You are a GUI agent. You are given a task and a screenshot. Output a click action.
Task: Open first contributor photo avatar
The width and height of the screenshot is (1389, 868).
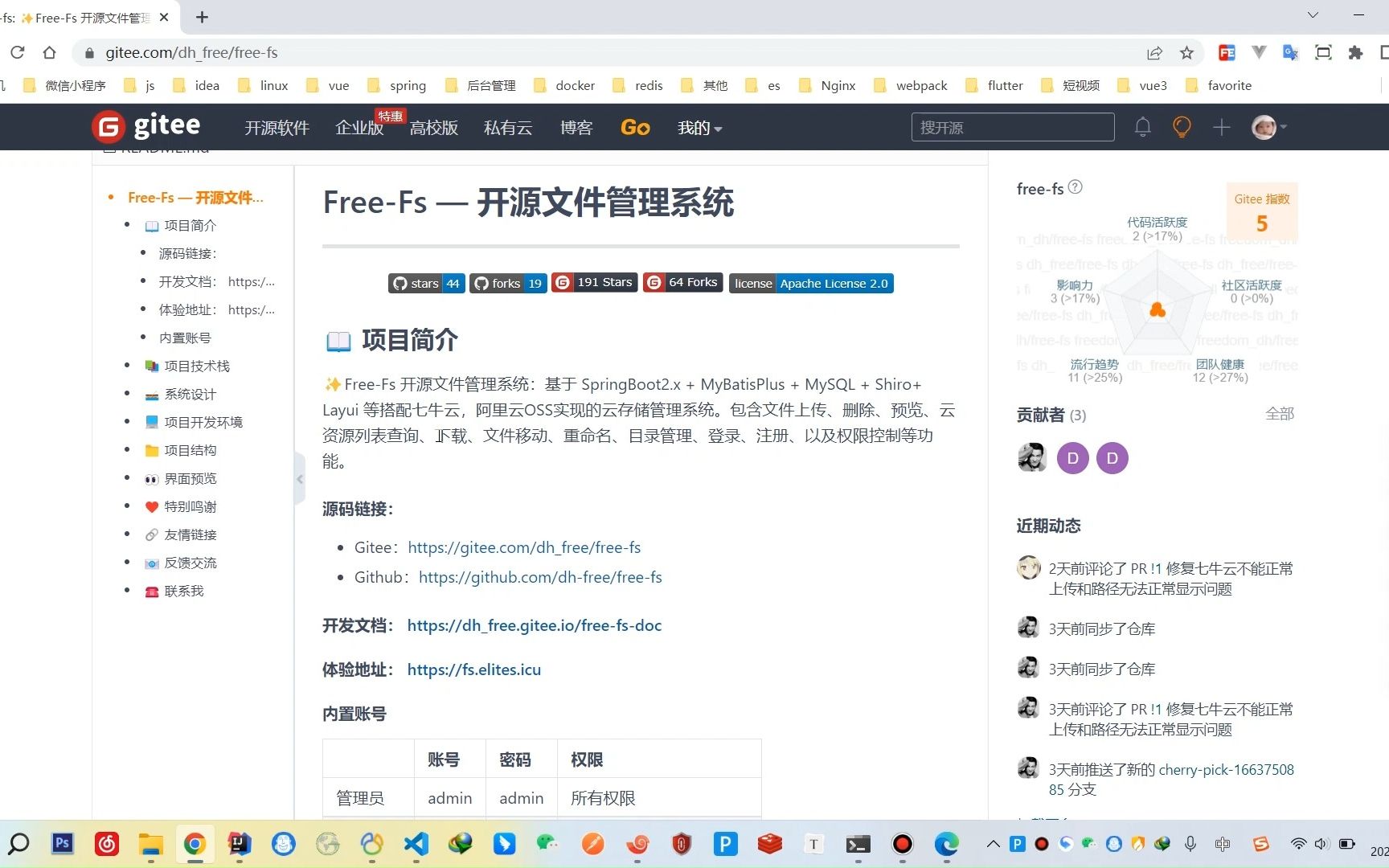pyautogui.click(x=1032, y=458)
